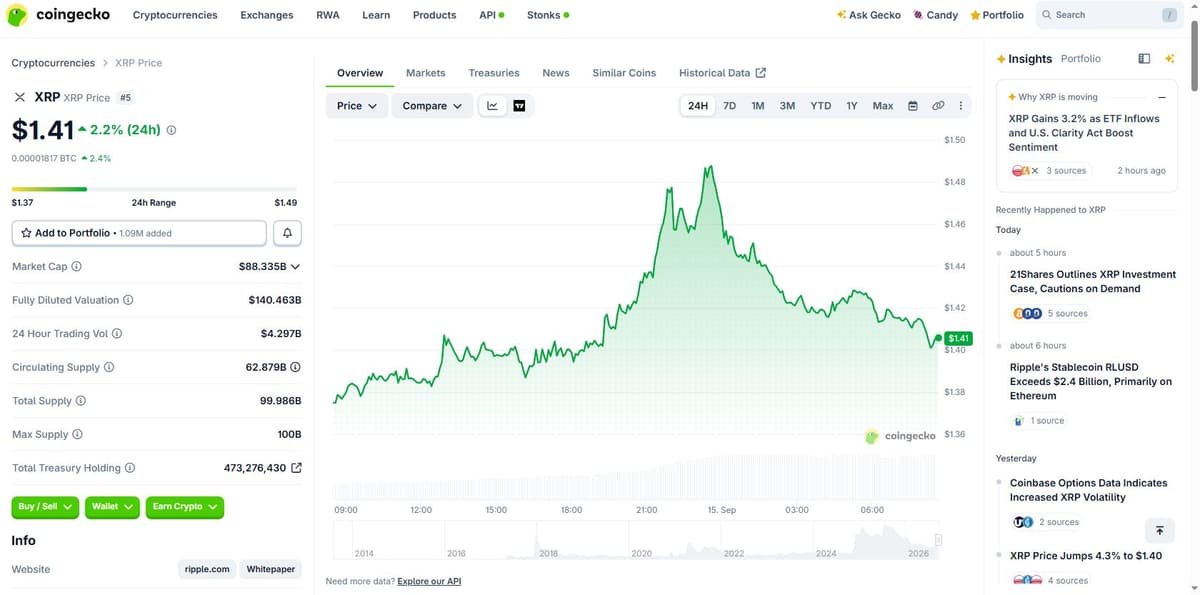This screenshot has height=595, width=1200.
Task: Open Ask Gecko assistant
Action: point(868,15)
